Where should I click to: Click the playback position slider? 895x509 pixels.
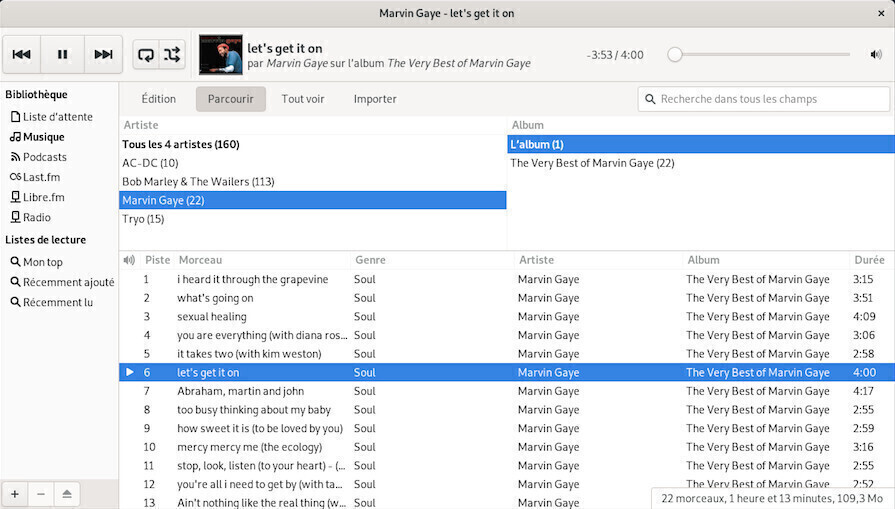point(760,55)
